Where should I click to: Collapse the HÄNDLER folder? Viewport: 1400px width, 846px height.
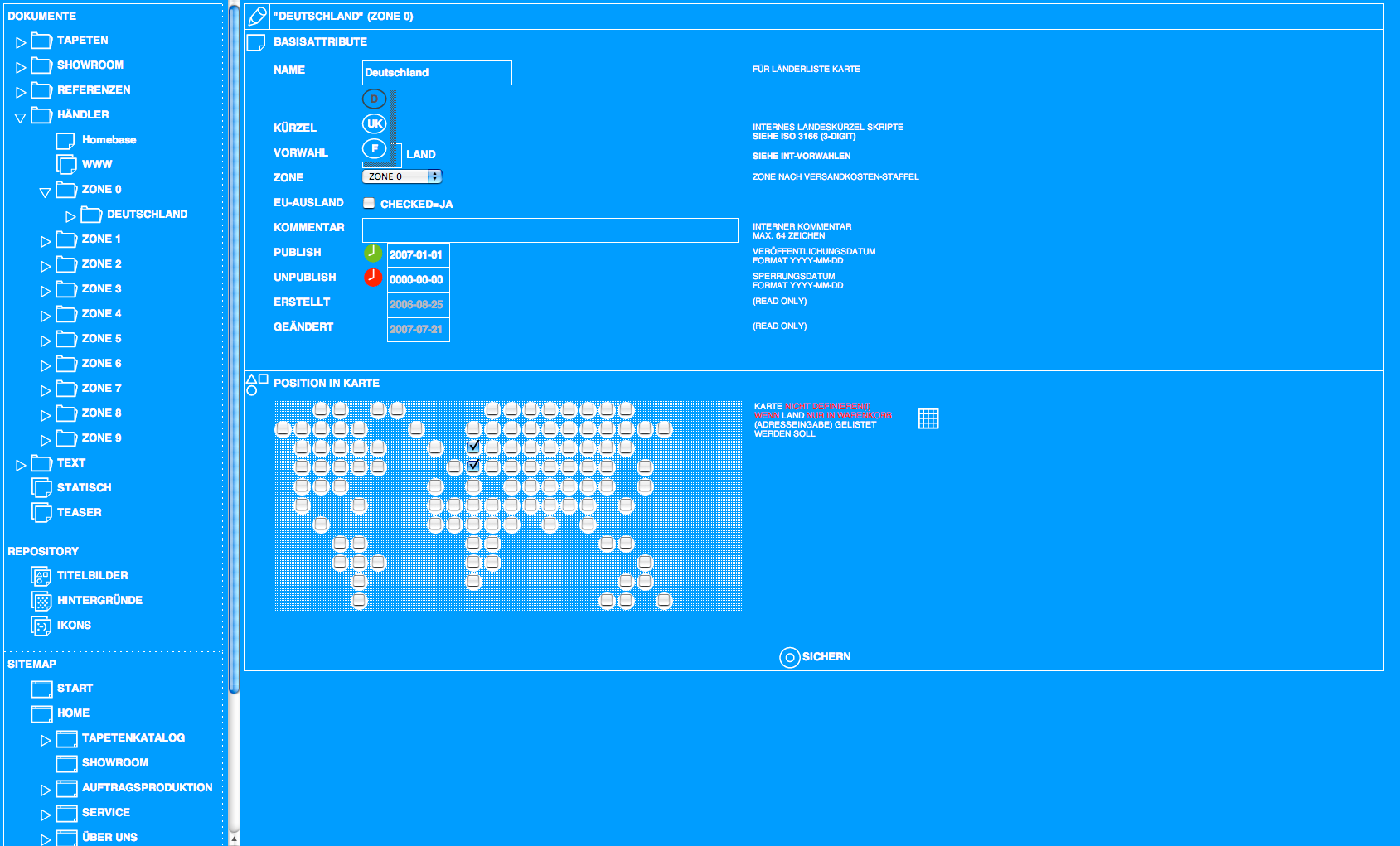click(x=20, y=115)
